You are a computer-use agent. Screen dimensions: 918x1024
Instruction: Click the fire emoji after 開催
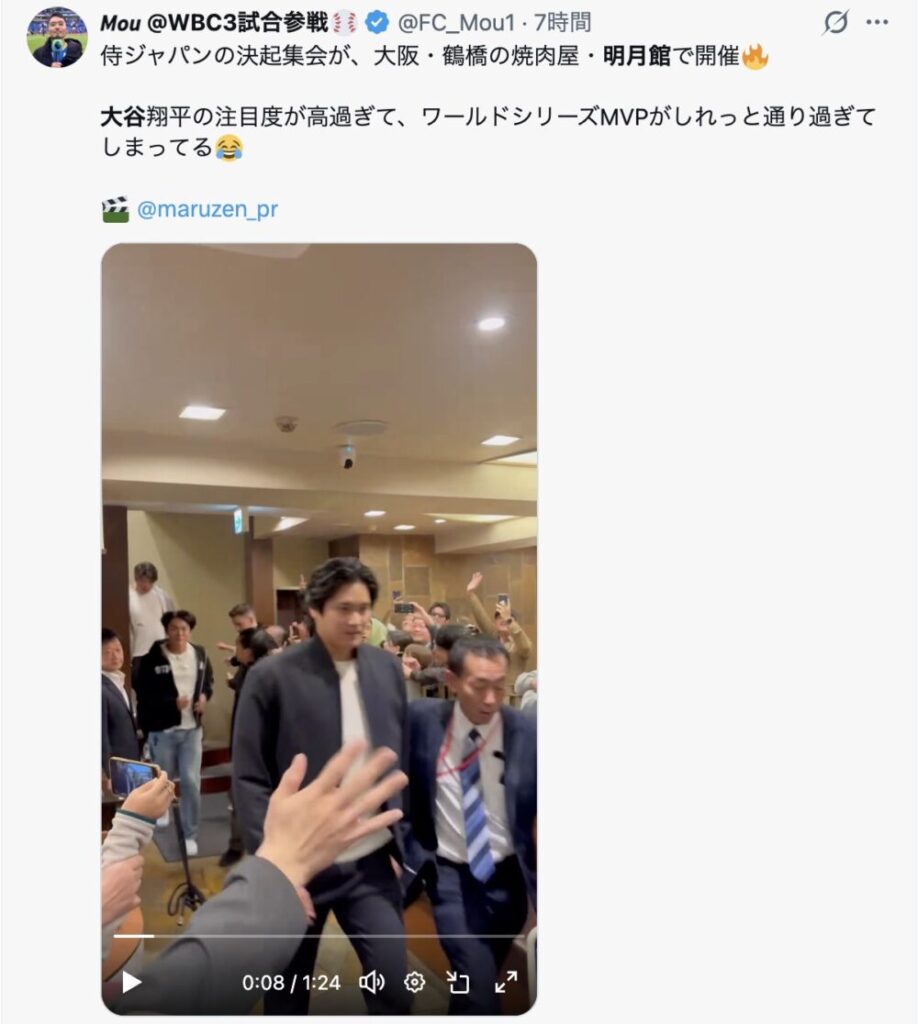755,56
